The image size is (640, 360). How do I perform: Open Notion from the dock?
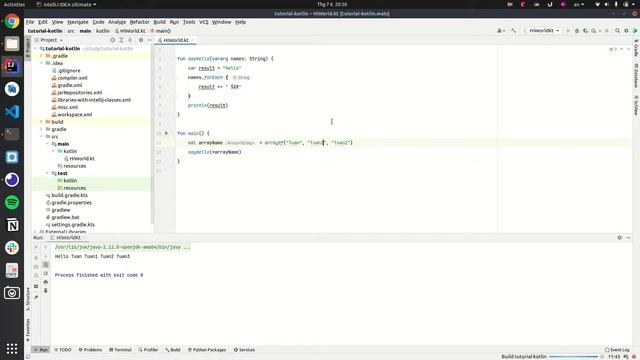point(12,225)
